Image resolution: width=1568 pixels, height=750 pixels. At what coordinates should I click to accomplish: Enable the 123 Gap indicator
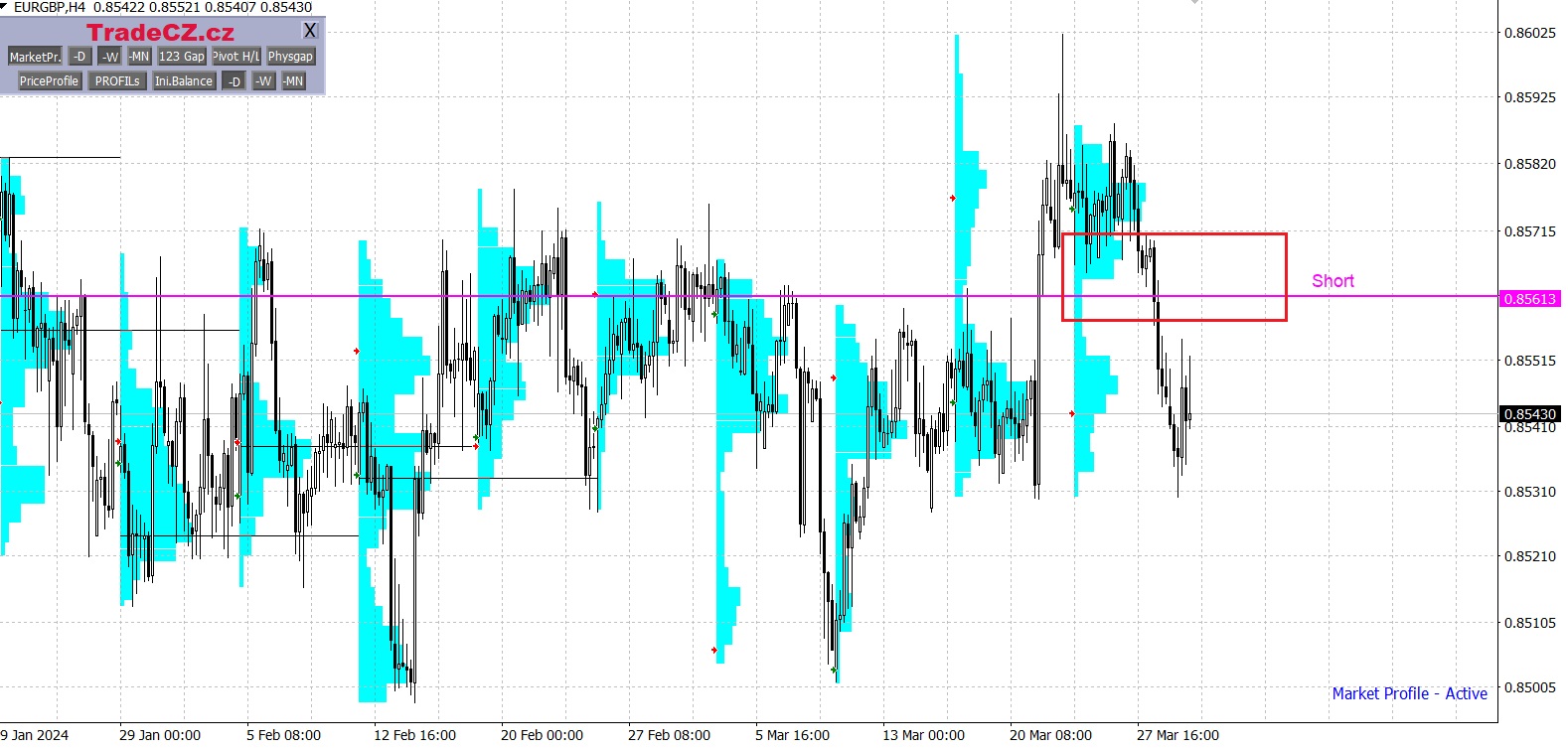(x=182, y=57)
